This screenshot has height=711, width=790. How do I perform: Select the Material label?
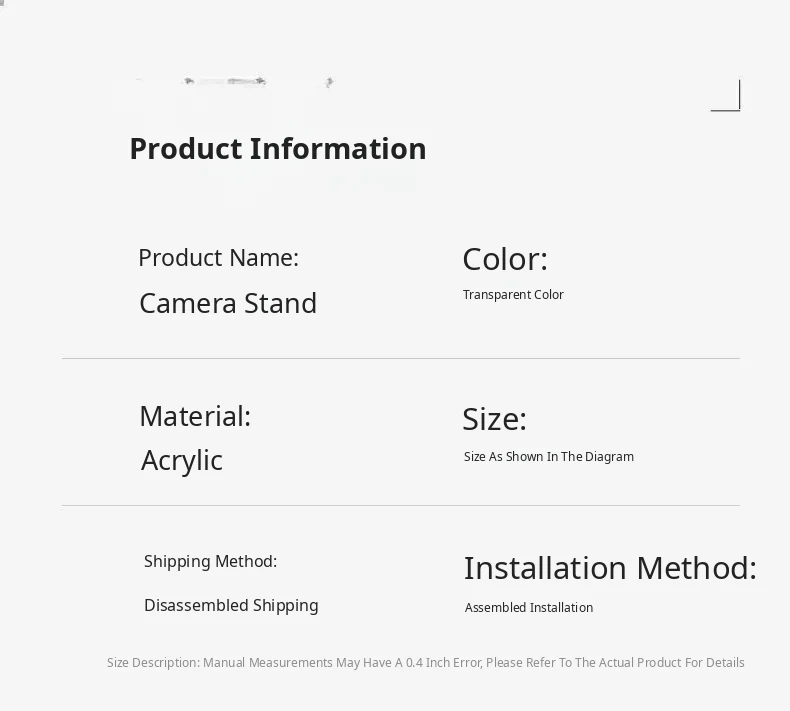[x=195, y=416]
